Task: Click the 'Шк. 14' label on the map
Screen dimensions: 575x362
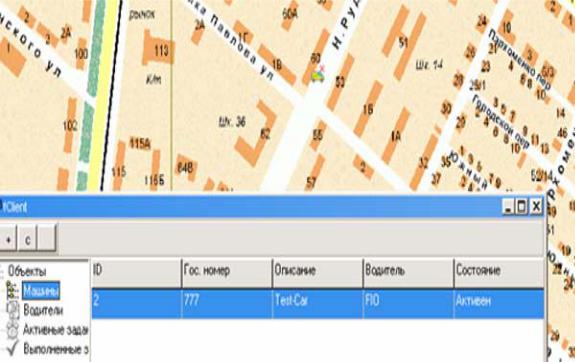Action: (x=429, y=65)
